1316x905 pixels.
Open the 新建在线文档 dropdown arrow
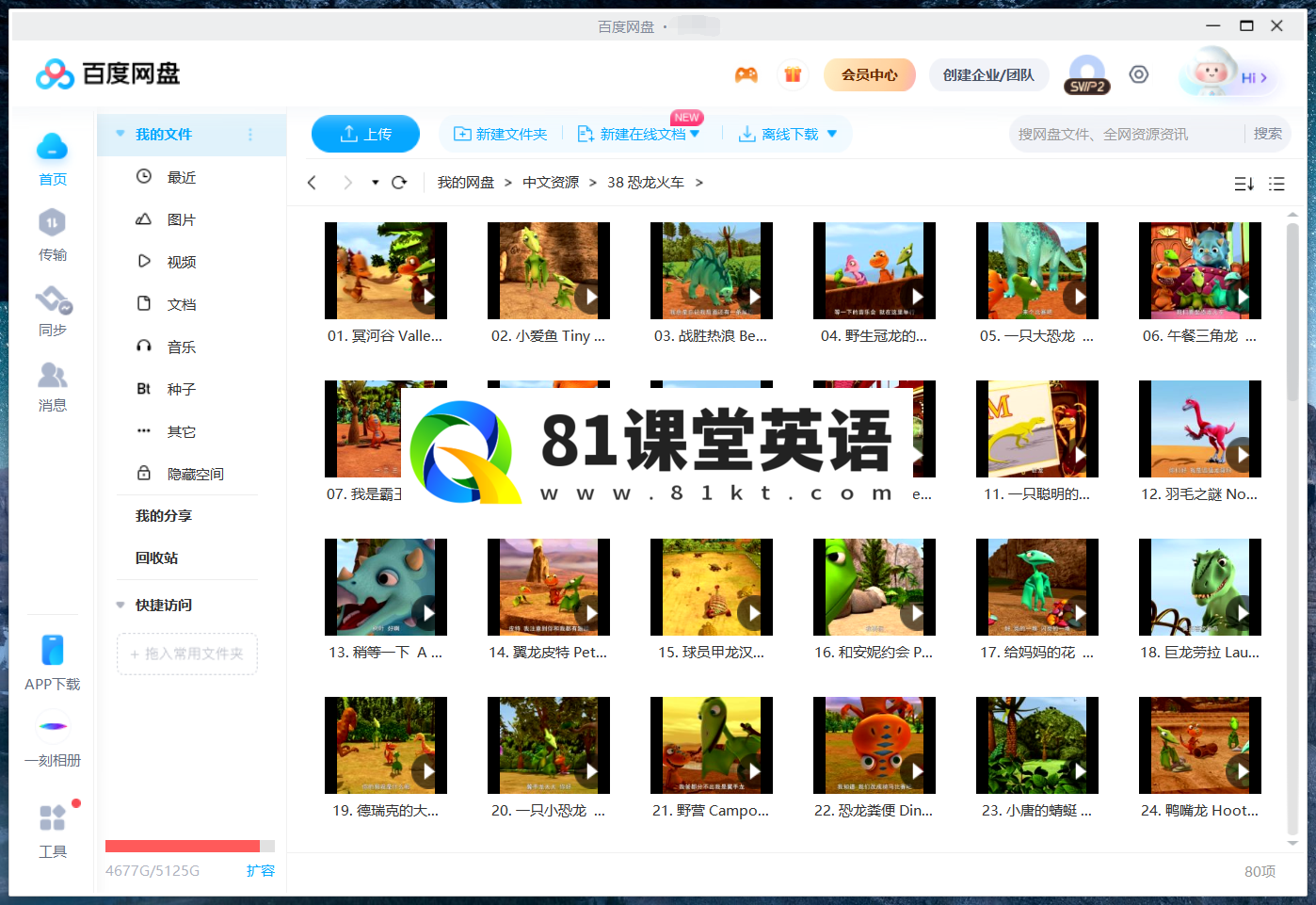tap(695, 134)
